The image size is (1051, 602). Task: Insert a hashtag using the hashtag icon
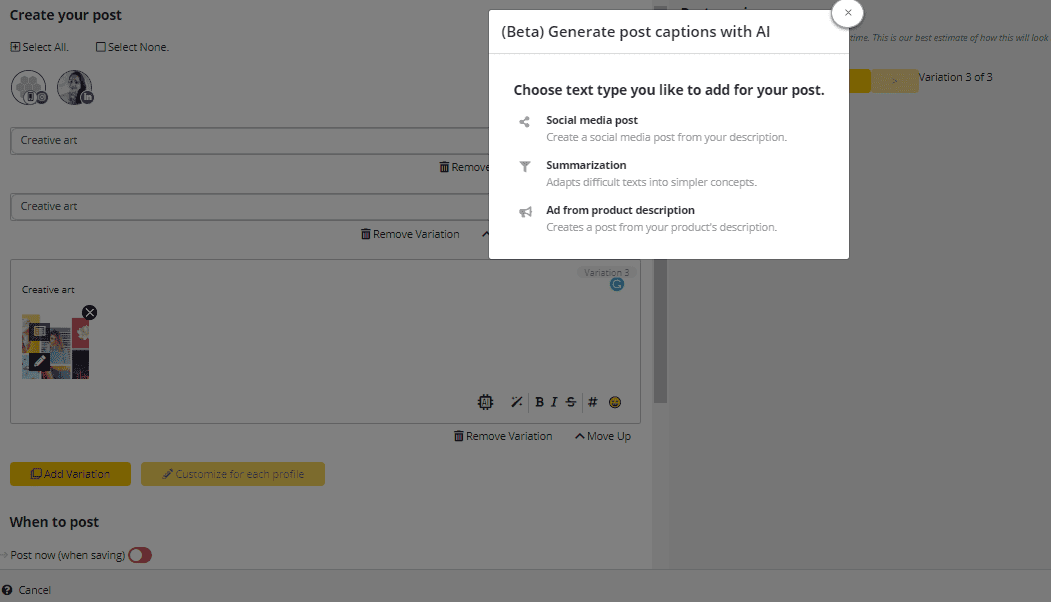click(592, 402)
